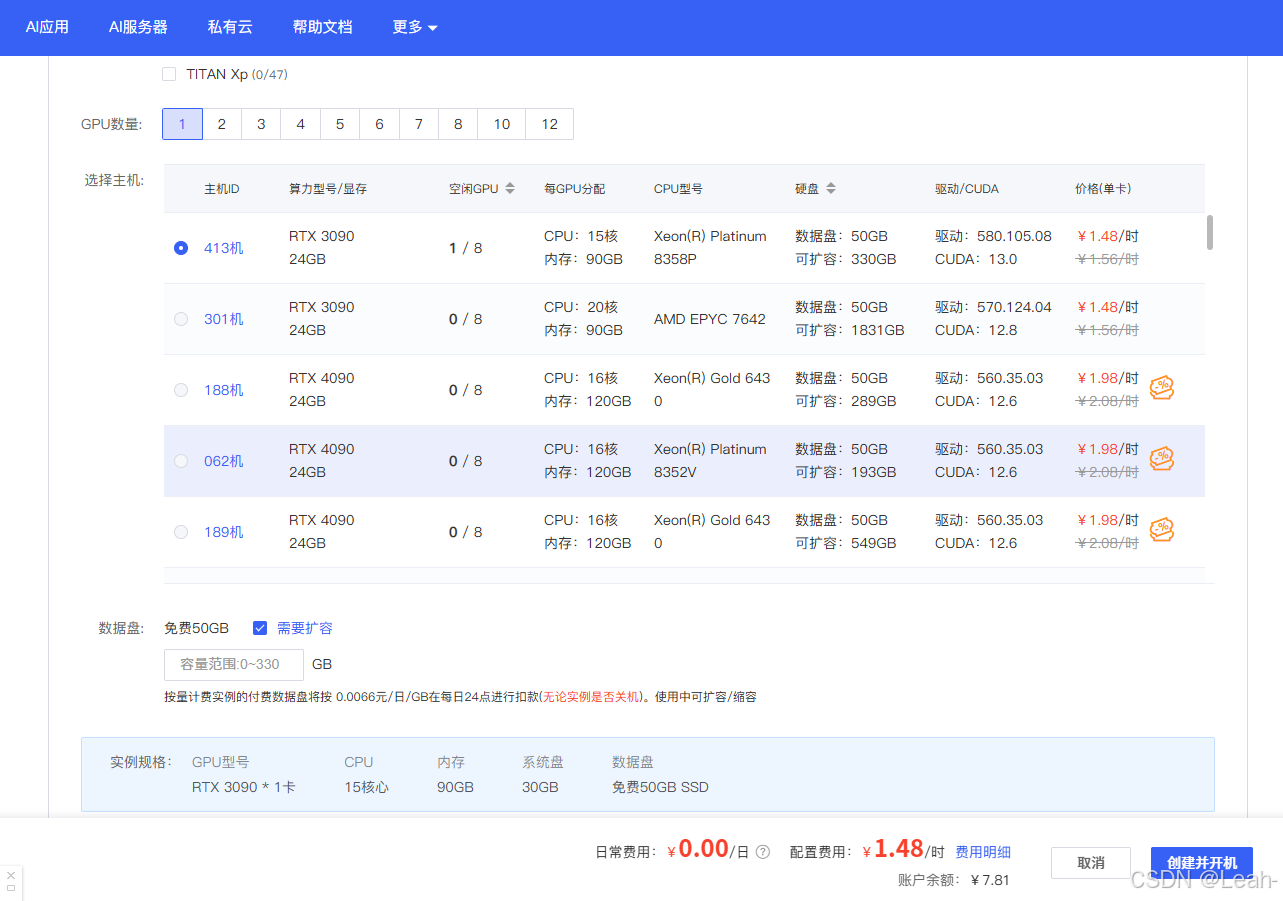This screenshot has height=901, width=1283.
Task: Click the CPU型号 column header
Action: [x=678, y=188]
